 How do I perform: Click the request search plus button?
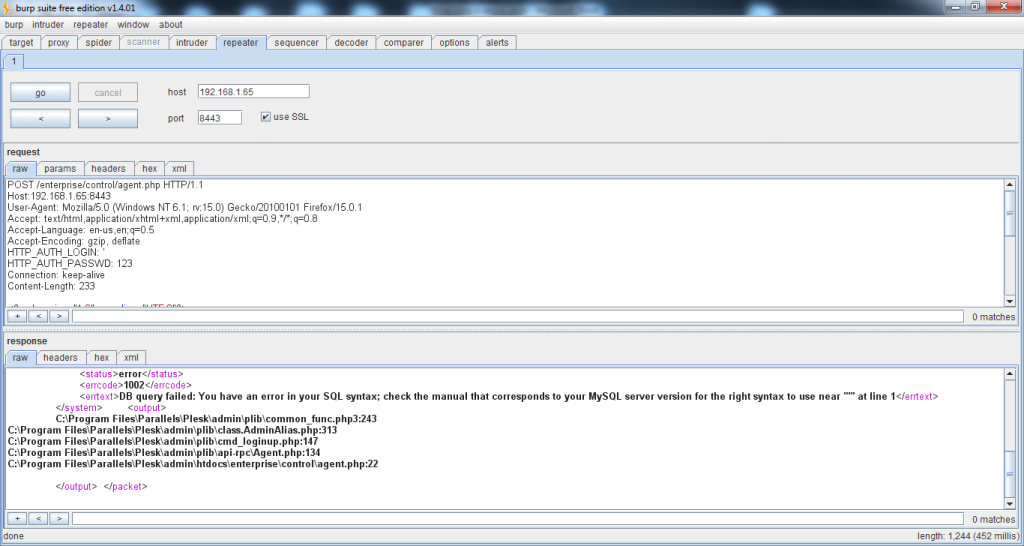tap(17, 316)
